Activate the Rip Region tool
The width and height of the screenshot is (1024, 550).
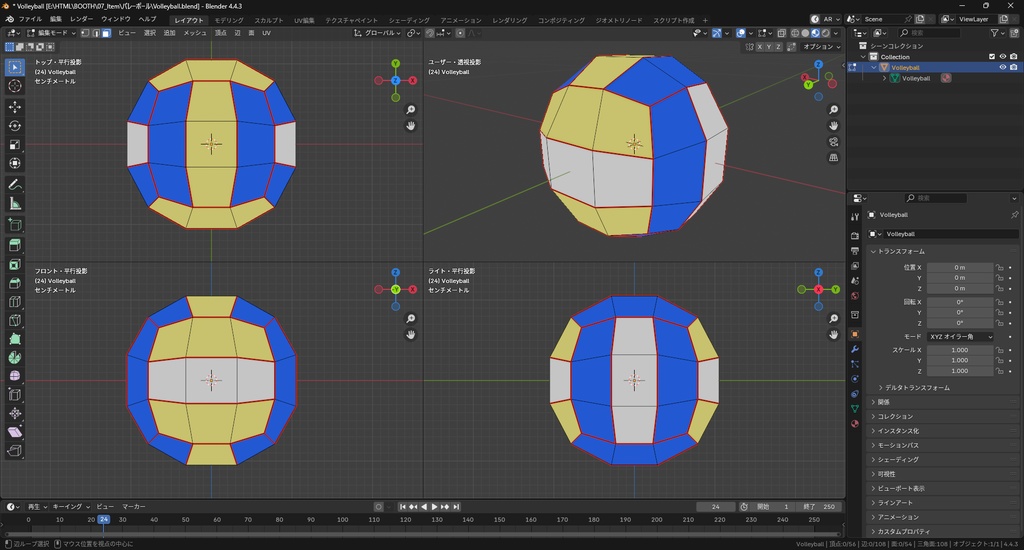point(15,451)
